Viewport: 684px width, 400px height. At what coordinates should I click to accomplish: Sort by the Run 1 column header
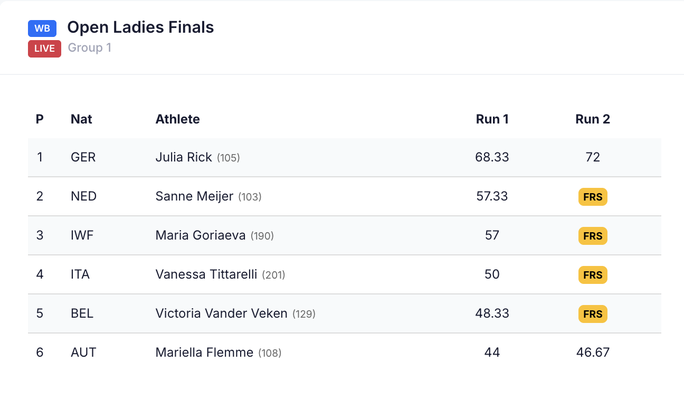coord(492,119)
